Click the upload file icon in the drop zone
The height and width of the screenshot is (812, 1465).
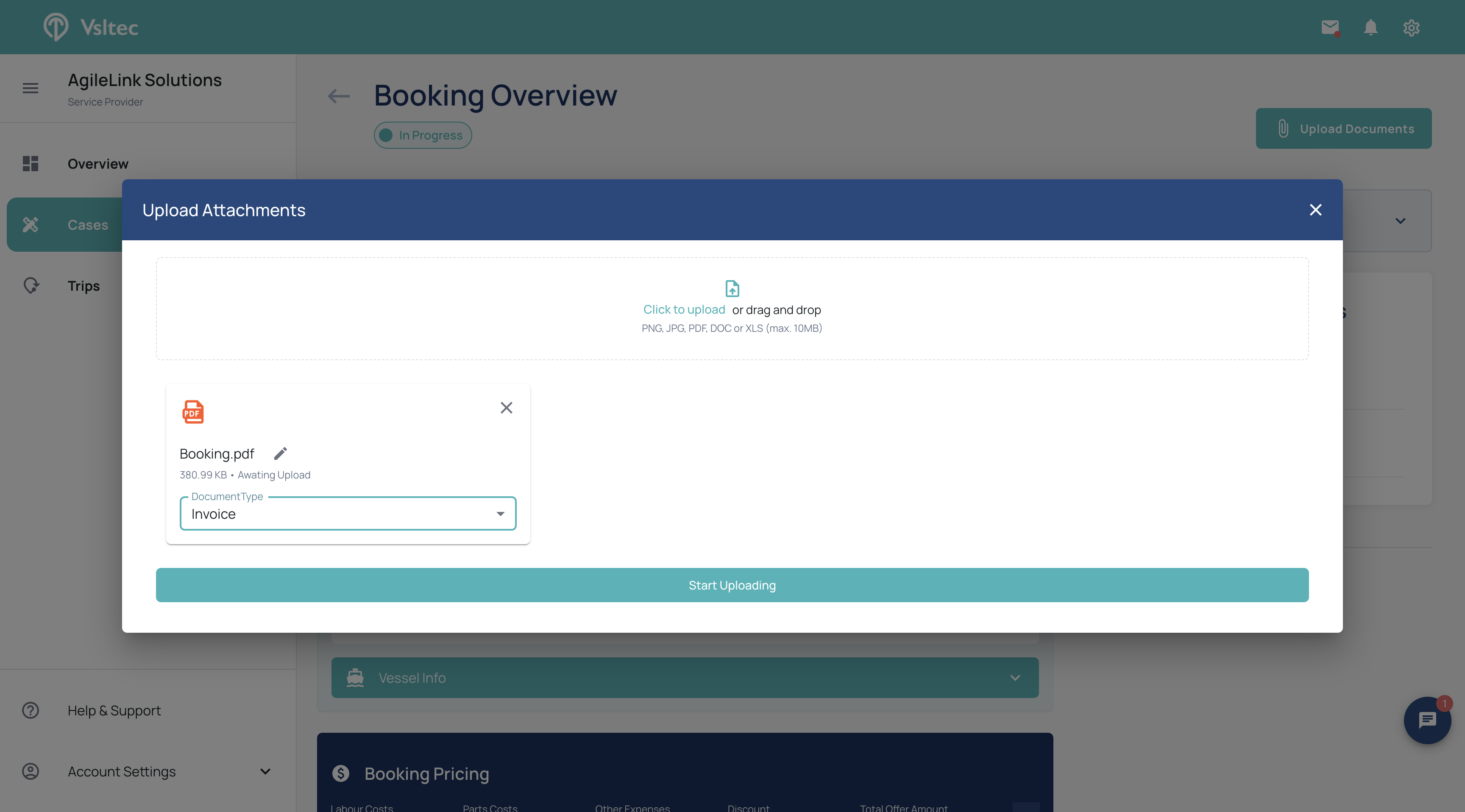pyautogui.click(x=732, y=288)
